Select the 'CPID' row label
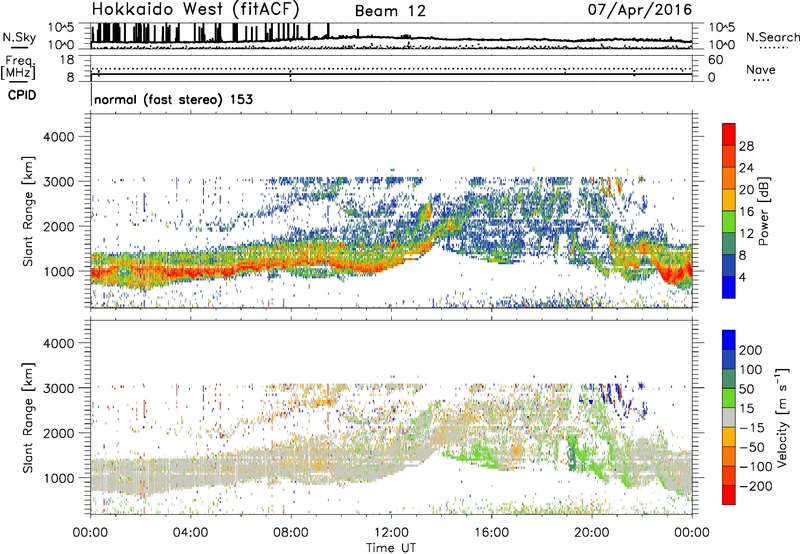The image size is (800, 554). click(22, 95)
